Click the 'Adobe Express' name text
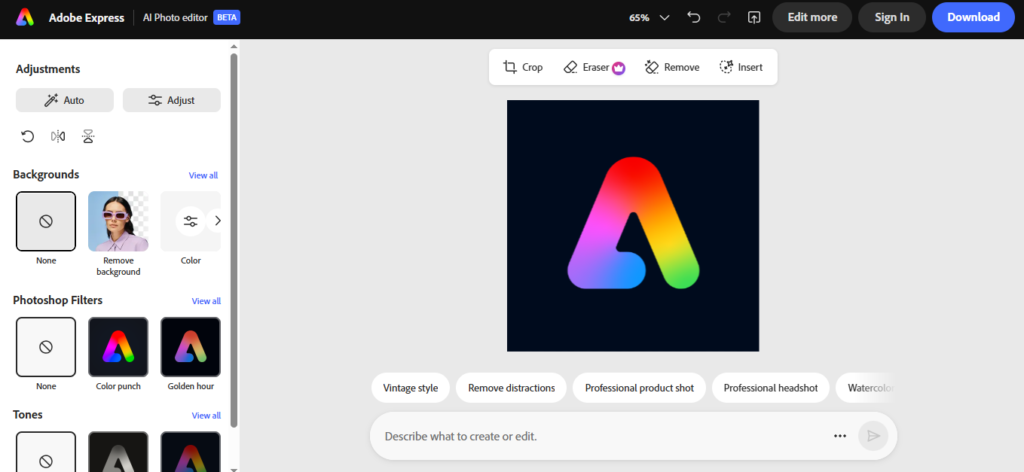 (86, 18)
